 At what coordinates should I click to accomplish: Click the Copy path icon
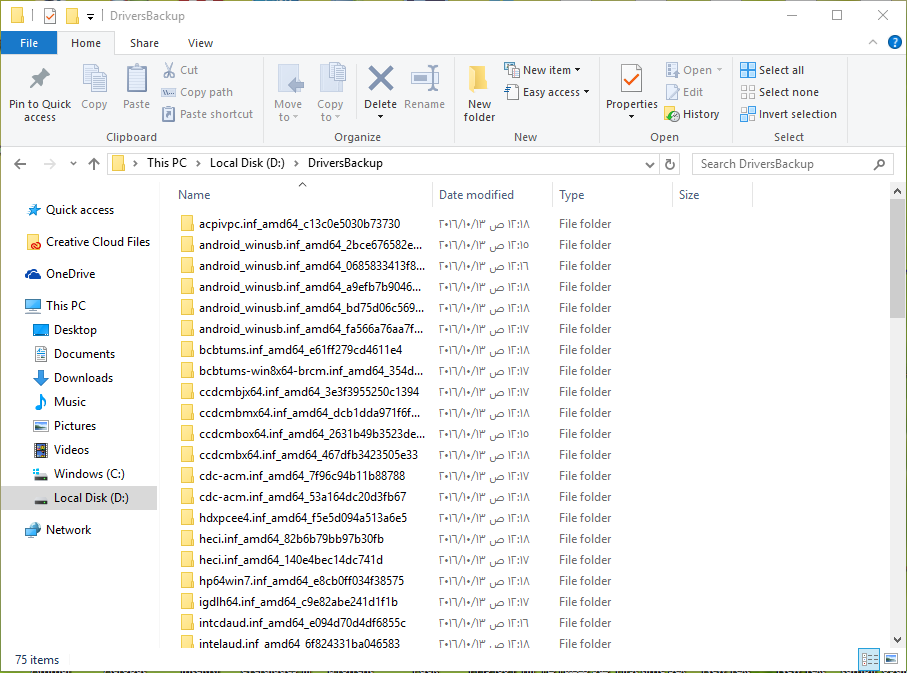168,92
